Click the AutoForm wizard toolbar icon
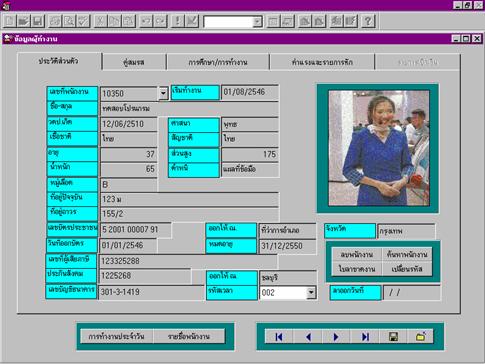 coord(336,21)
